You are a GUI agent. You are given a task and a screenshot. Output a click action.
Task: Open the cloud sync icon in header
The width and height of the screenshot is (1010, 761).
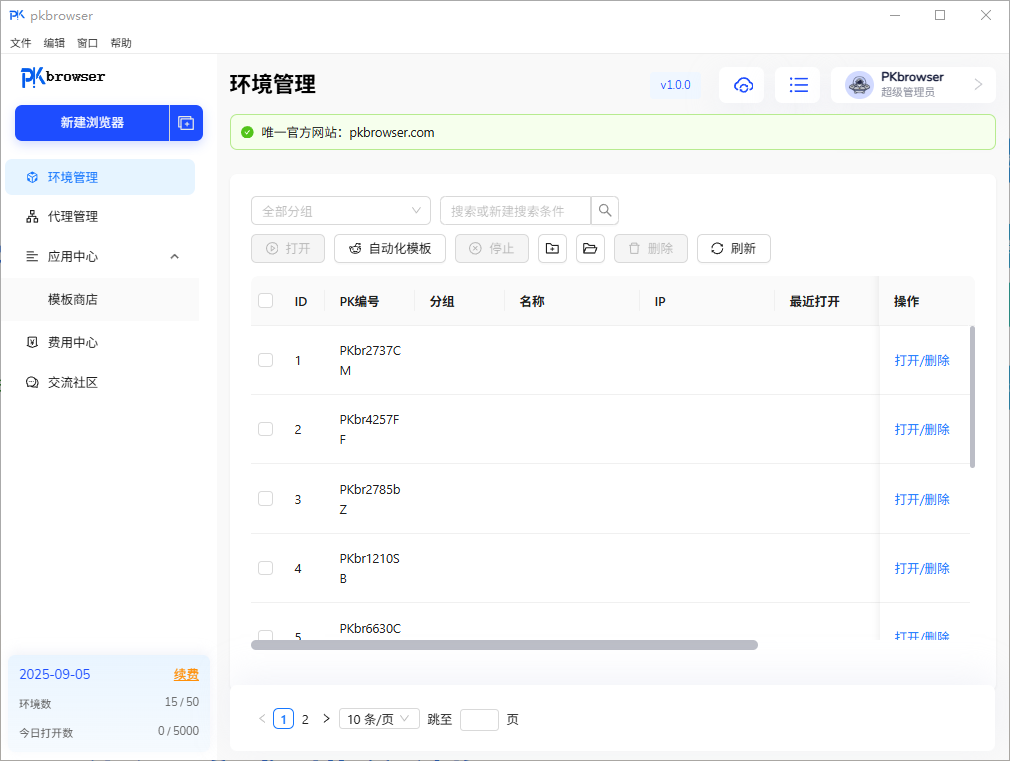point(742,85)
